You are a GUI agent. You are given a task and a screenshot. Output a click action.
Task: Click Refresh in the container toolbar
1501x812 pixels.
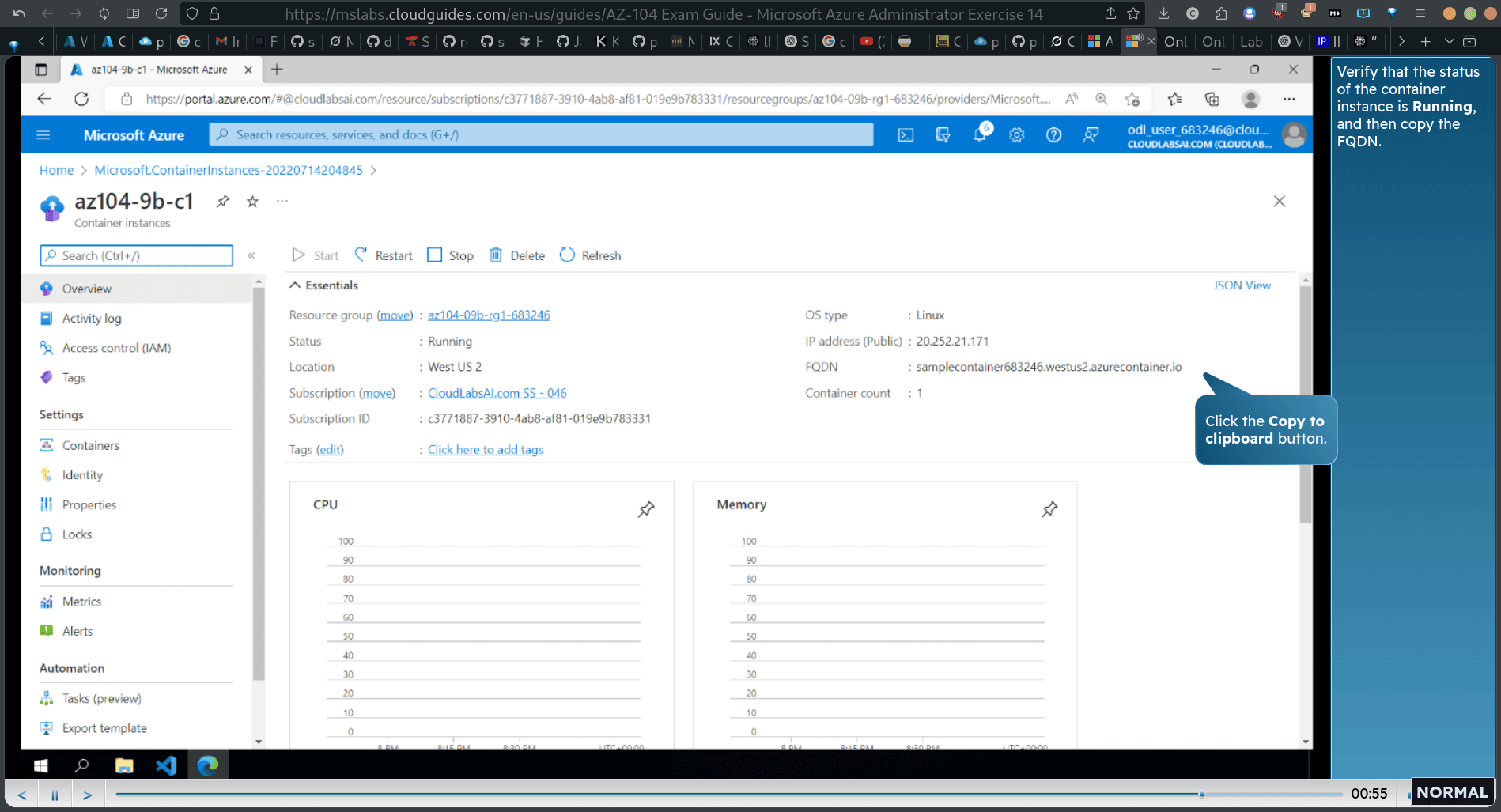(x=590, y=255)
